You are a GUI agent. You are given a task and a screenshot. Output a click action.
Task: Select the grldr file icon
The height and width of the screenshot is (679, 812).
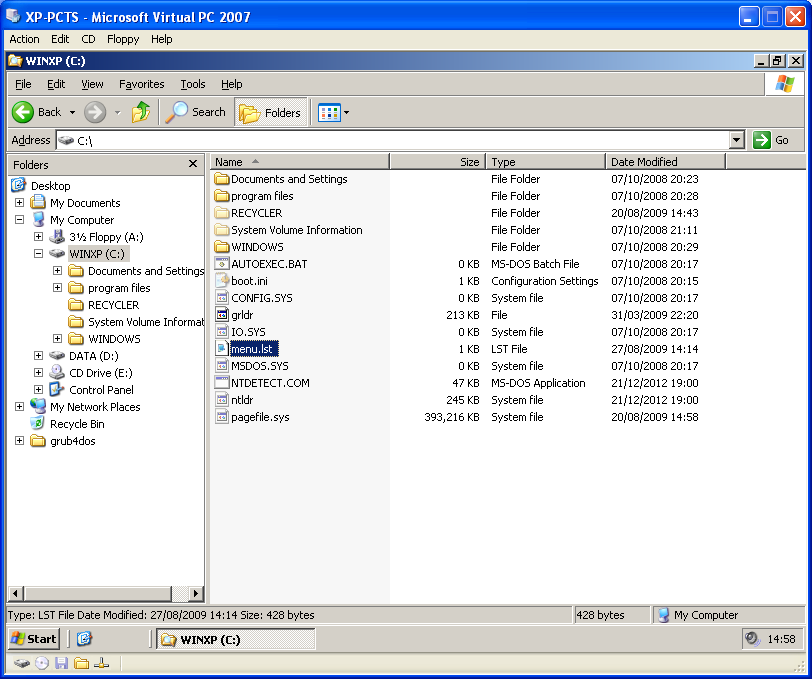222,315
